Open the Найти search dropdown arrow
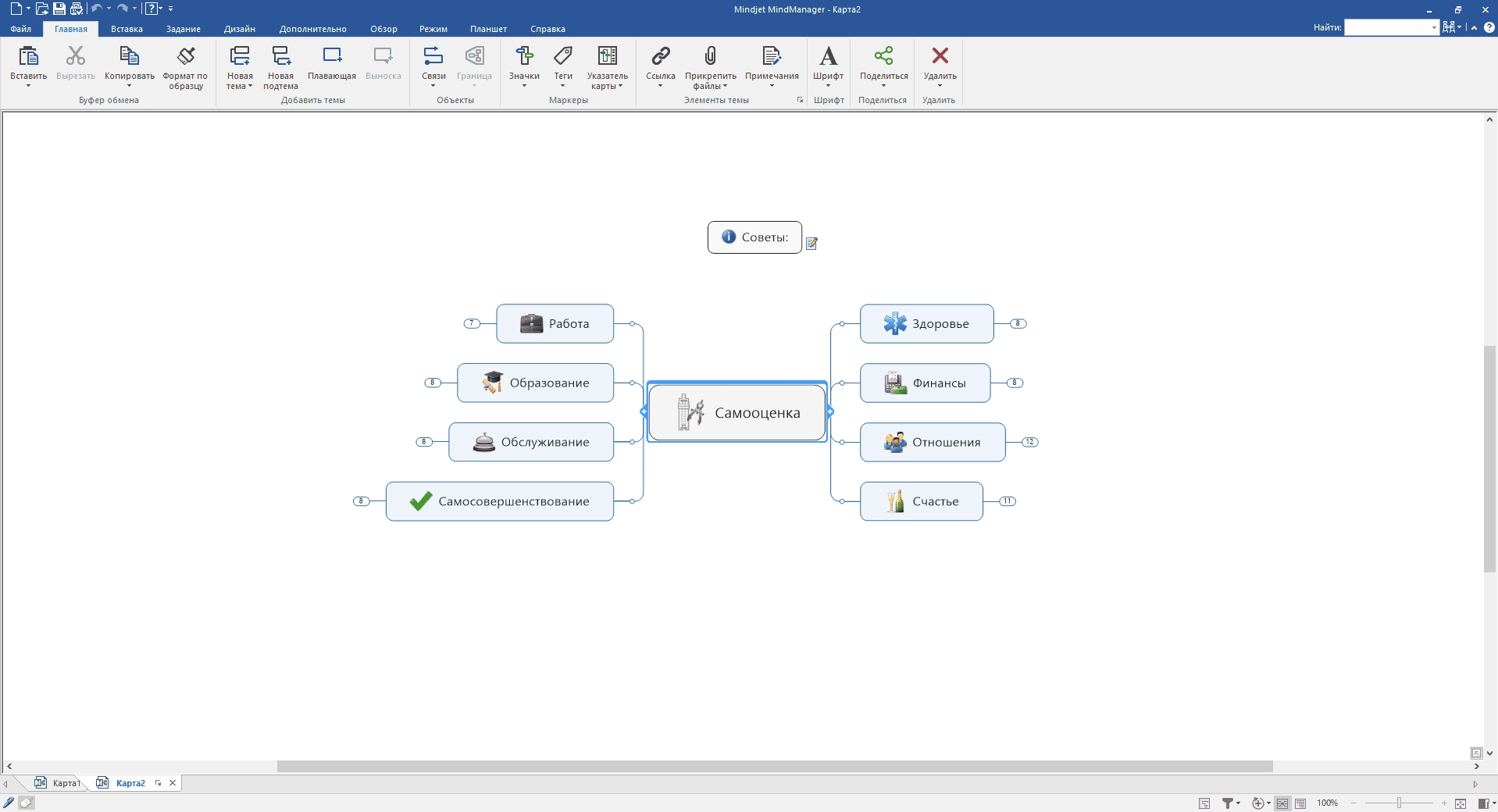The width and height of the screenshot is (1498, 812). (1434, 27)
